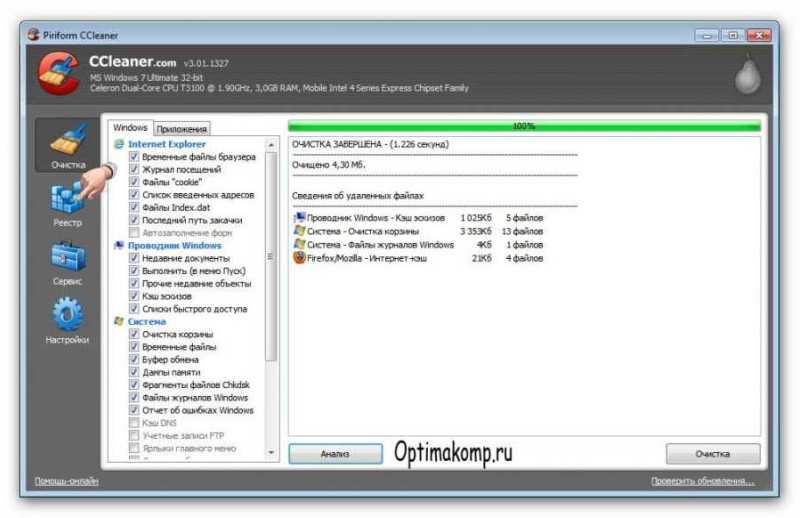
Task: Click the scroll down arrow of the options list
Action: click(271, 452)
